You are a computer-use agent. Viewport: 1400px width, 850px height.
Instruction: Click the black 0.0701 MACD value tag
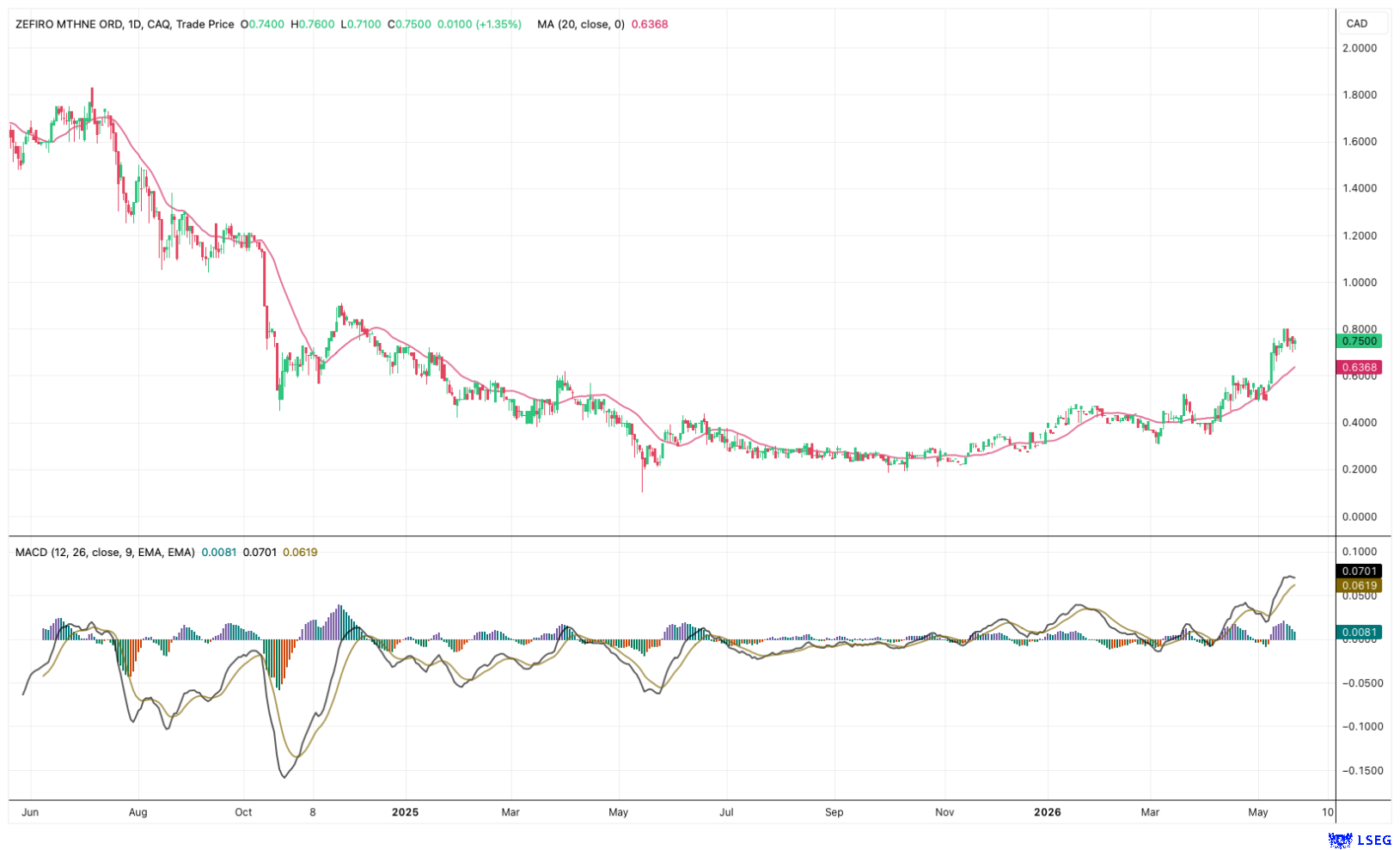pyautogui.click(x=1359, y=571)
